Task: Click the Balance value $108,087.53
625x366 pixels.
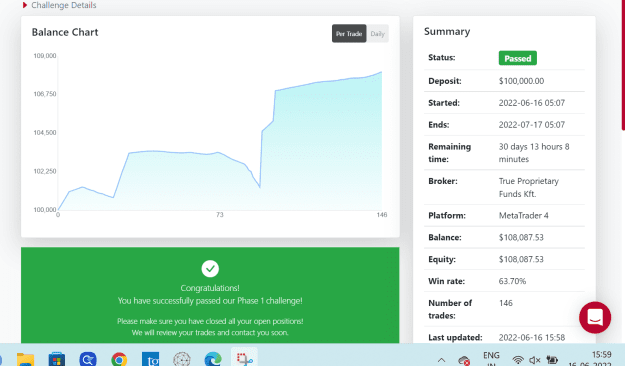Action: coord(521,237)
